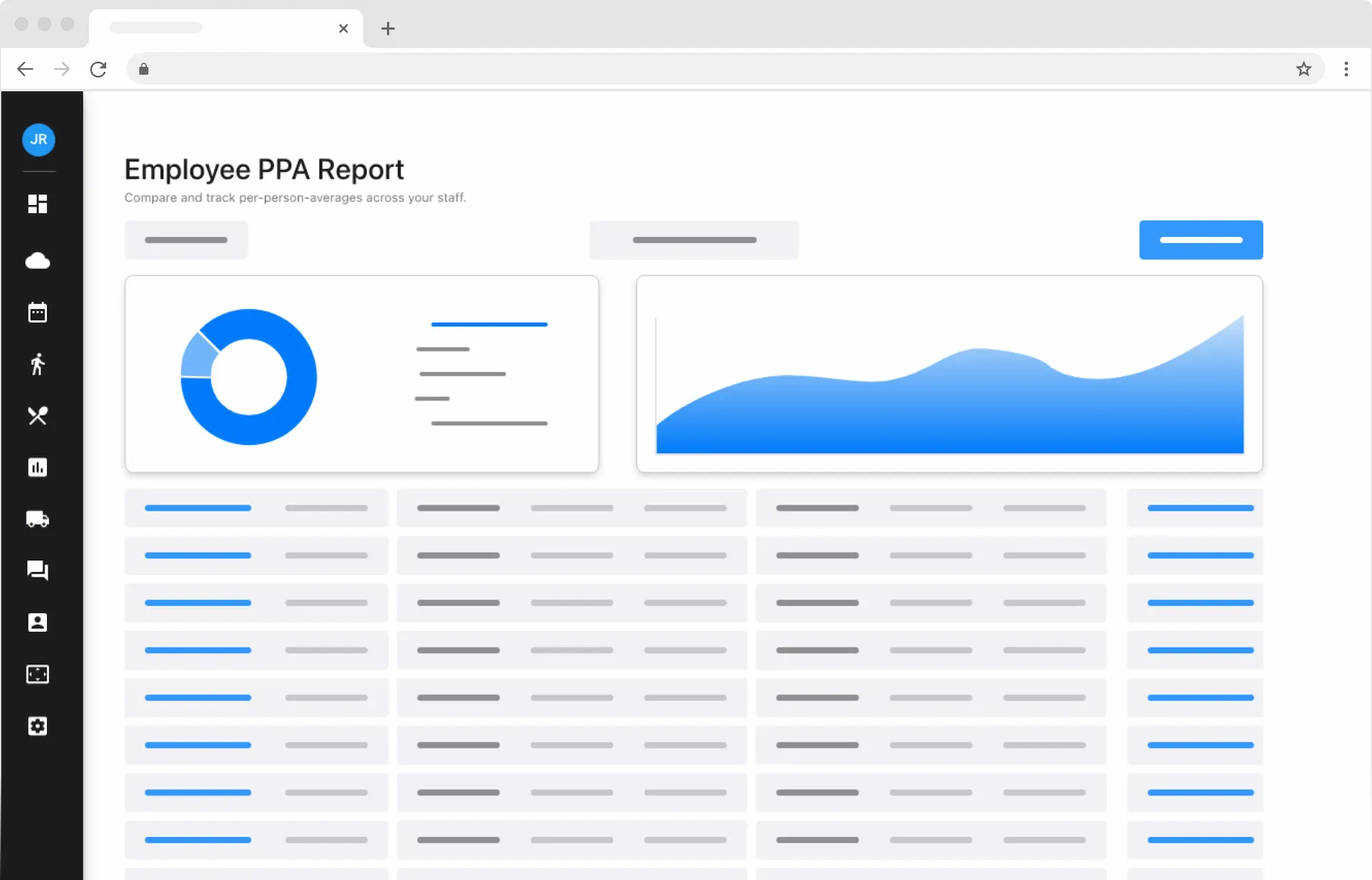Click the walking person activity icon
Viewport: 1372px width, 880px height.
click(37, 364)
